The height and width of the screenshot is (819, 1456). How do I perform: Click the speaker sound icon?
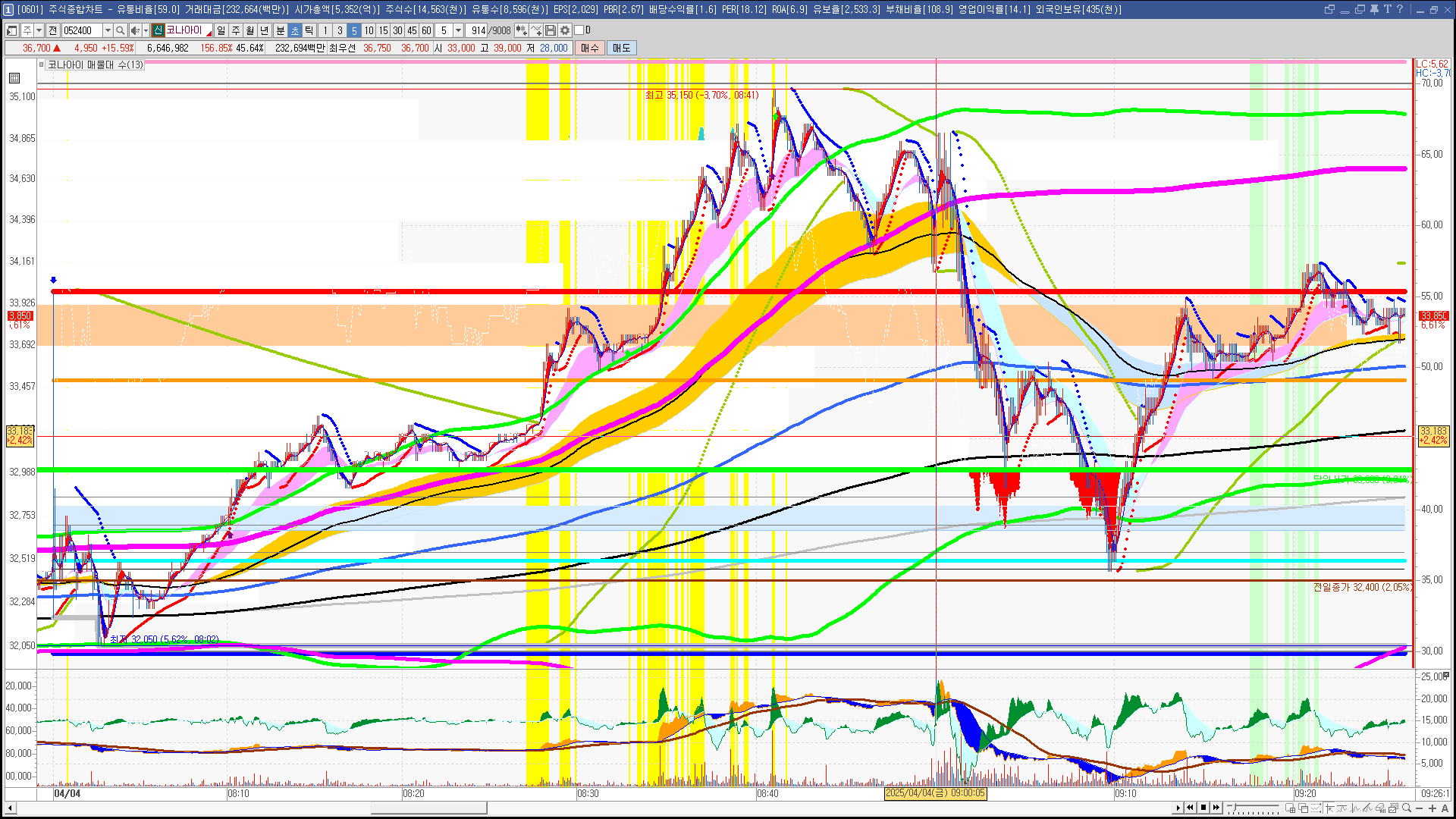[x=134, y=30]
